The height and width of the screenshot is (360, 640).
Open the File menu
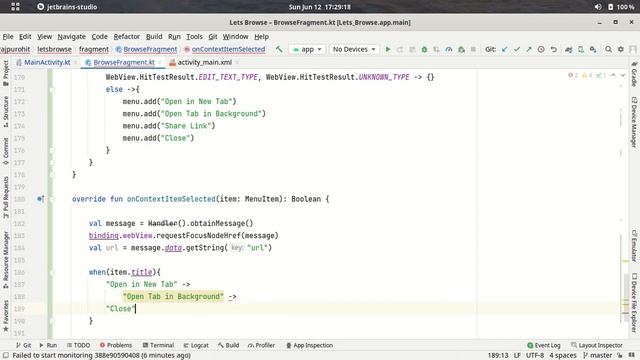pos(8,37)
